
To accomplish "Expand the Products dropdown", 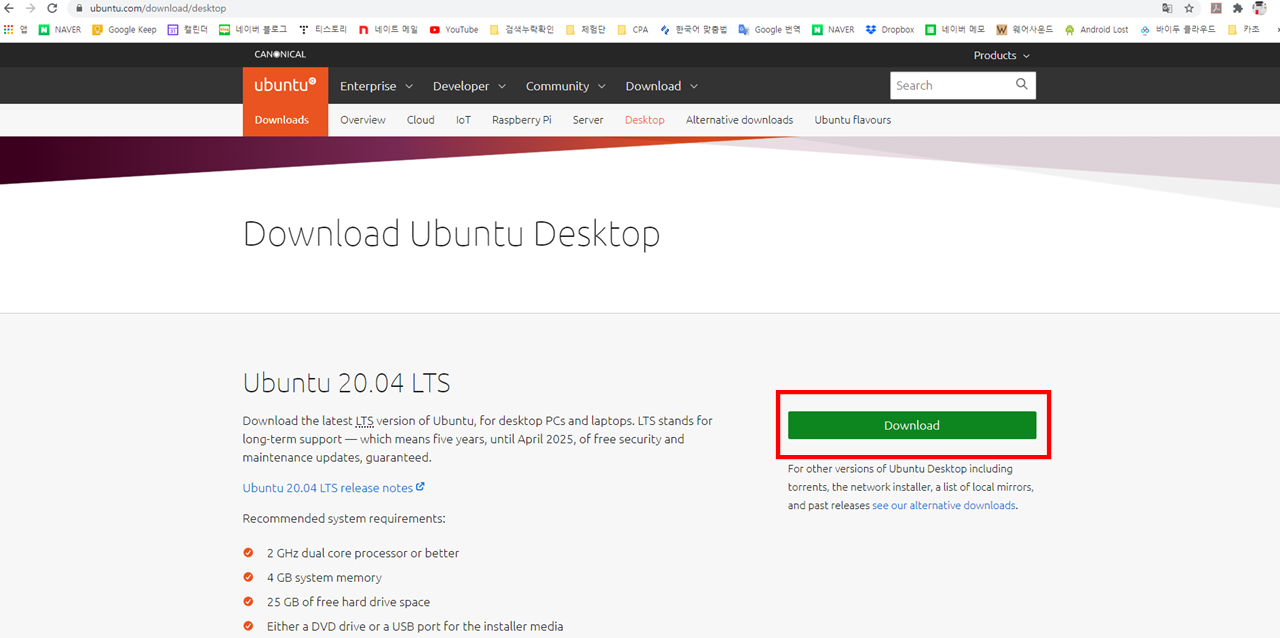I will tap(1001, 56).
